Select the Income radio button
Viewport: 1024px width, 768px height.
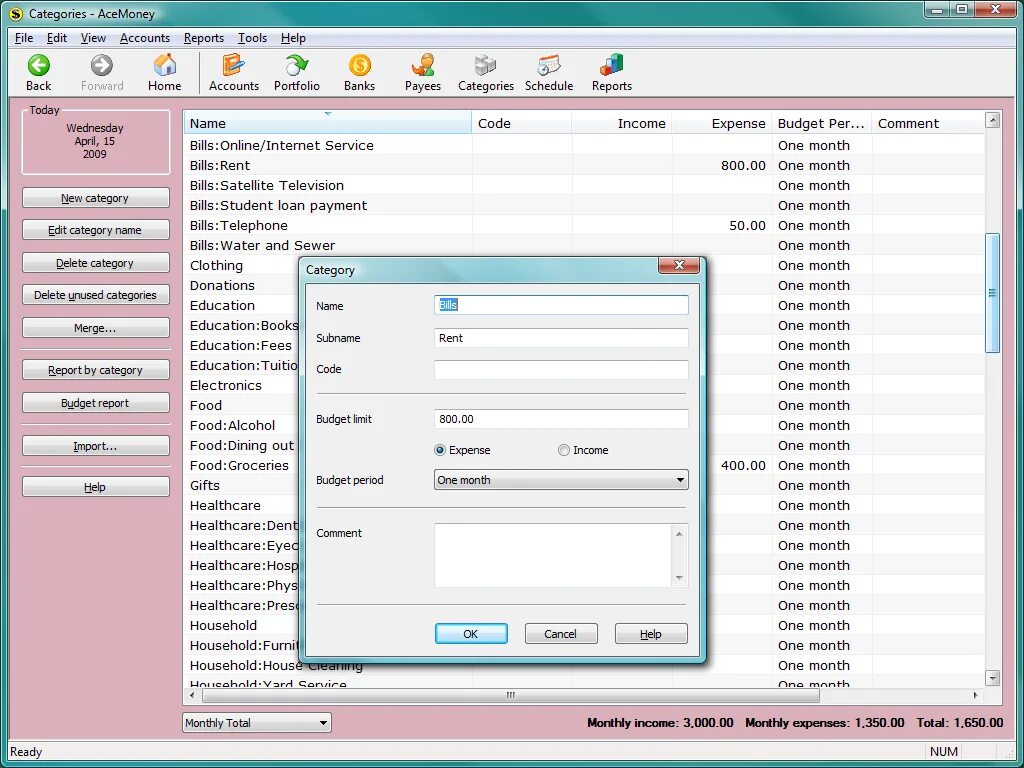click(564, 450)
